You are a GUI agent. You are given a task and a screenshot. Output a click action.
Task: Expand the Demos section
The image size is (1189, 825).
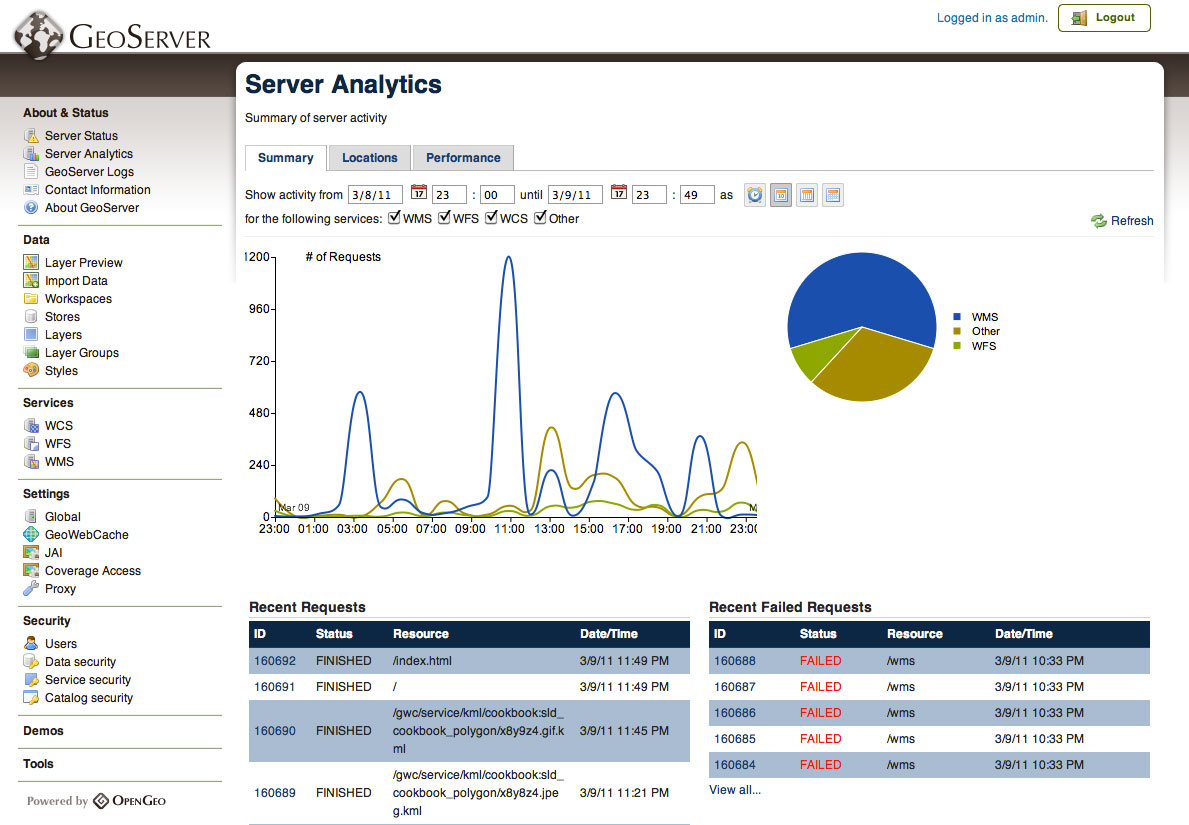click(43, 731)
